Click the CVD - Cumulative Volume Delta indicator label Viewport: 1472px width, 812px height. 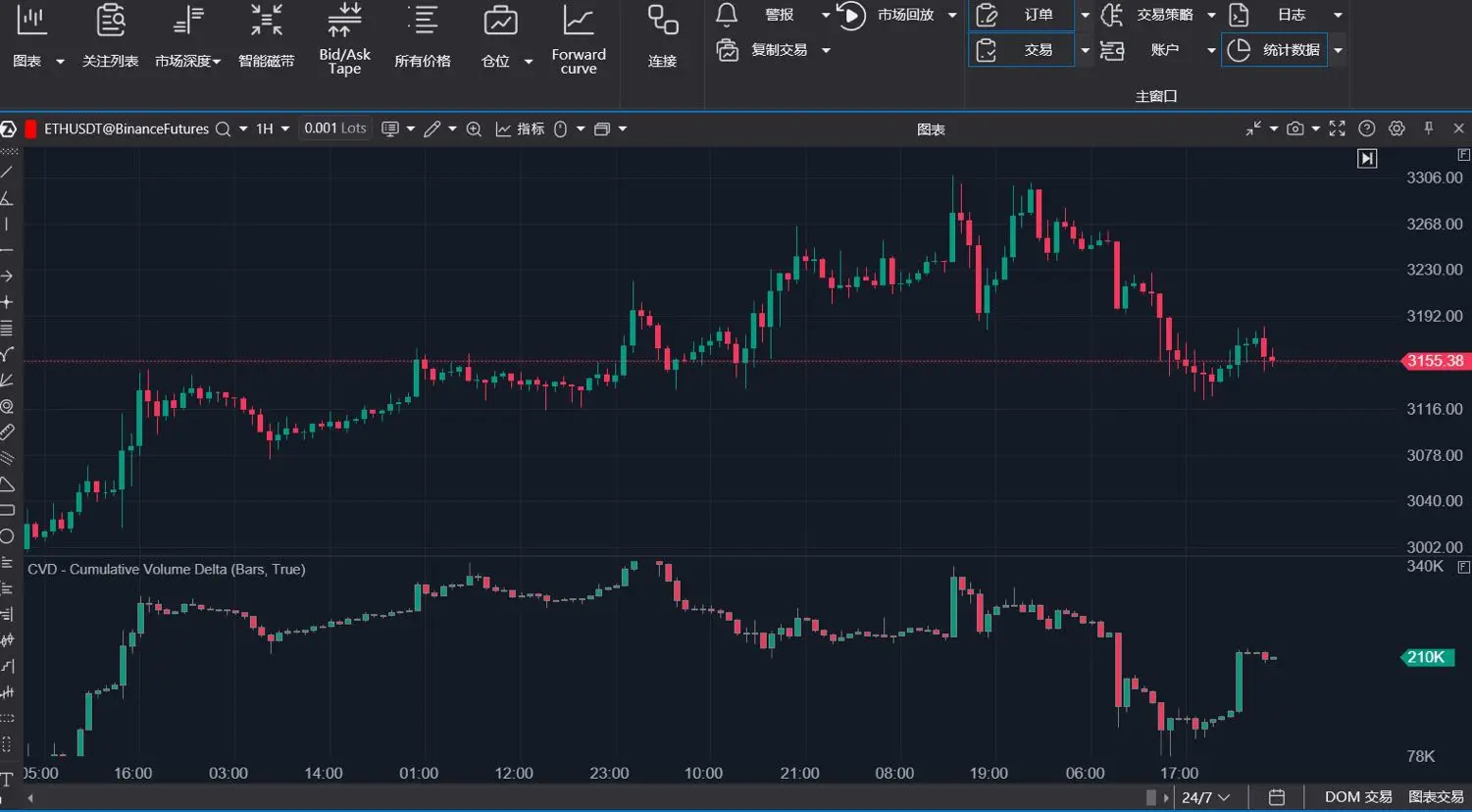point(167,570)
